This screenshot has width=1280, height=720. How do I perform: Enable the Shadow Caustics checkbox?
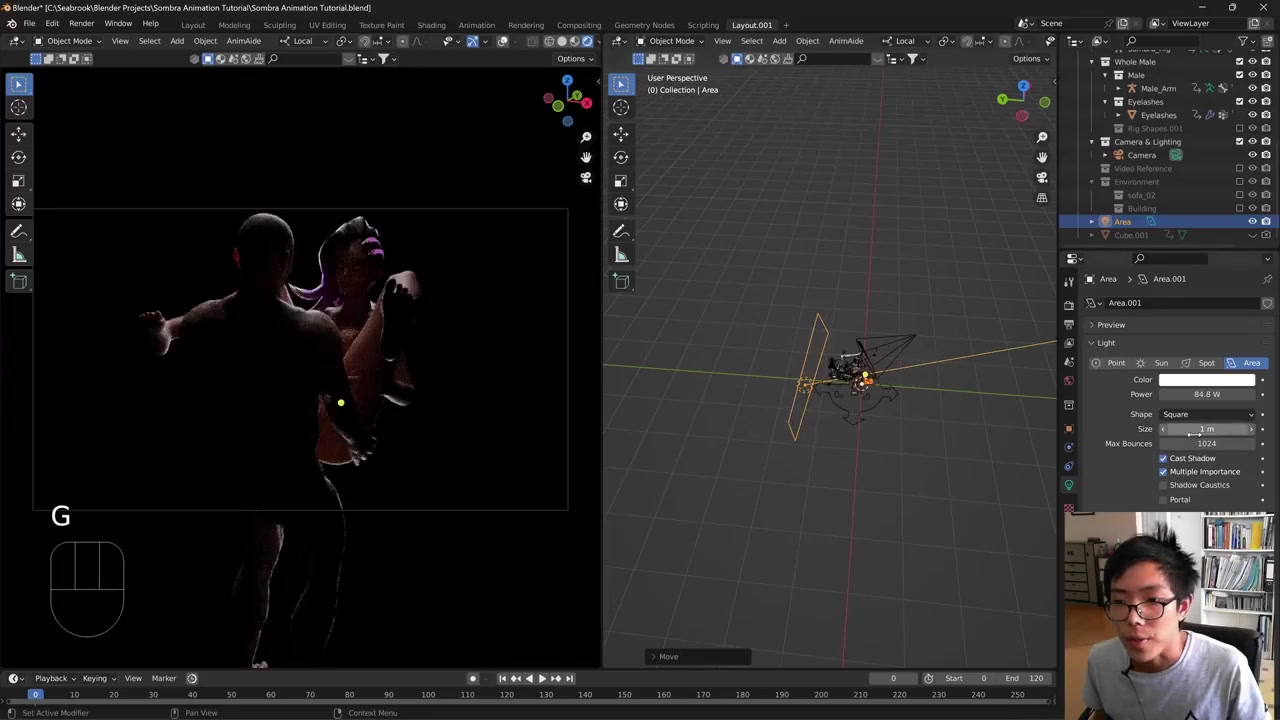[x=1163, y=485]
